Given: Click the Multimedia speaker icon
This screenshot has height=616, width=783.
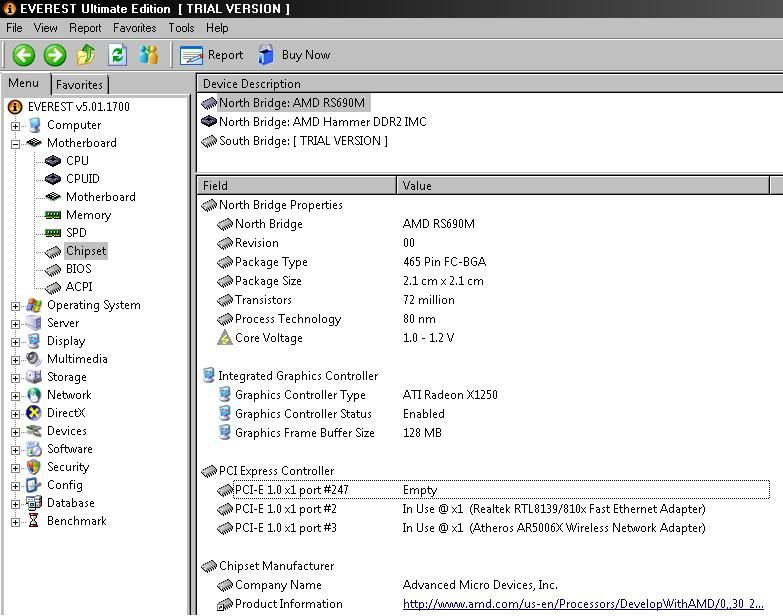Looking at the screenshot, I should 34,359.
